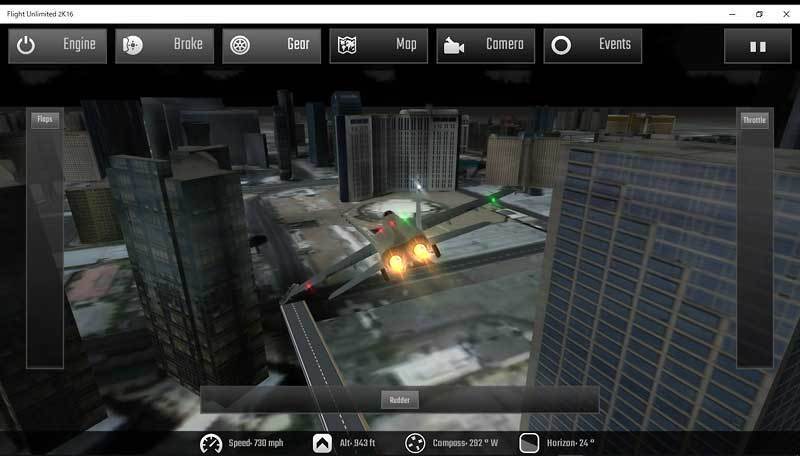Minimize the Flight Unlimited window

click(x=732, y=14)
